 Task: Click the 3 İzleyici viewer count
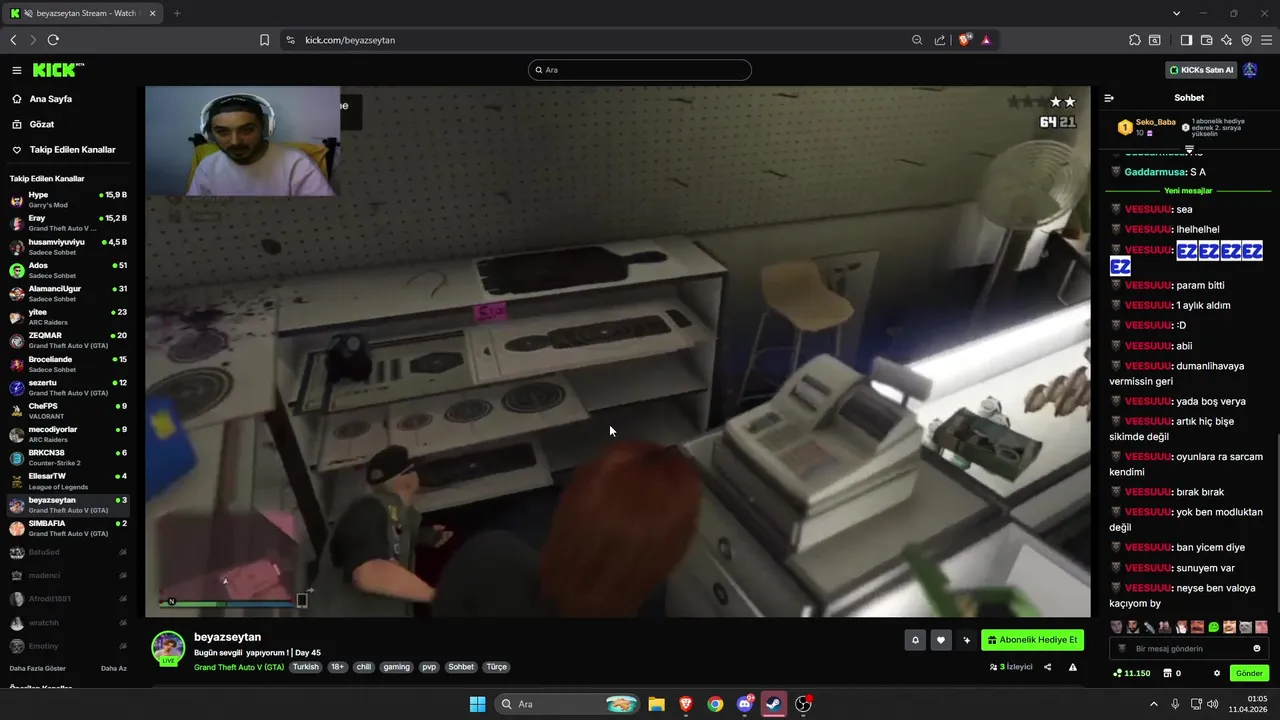[1011, 667]
